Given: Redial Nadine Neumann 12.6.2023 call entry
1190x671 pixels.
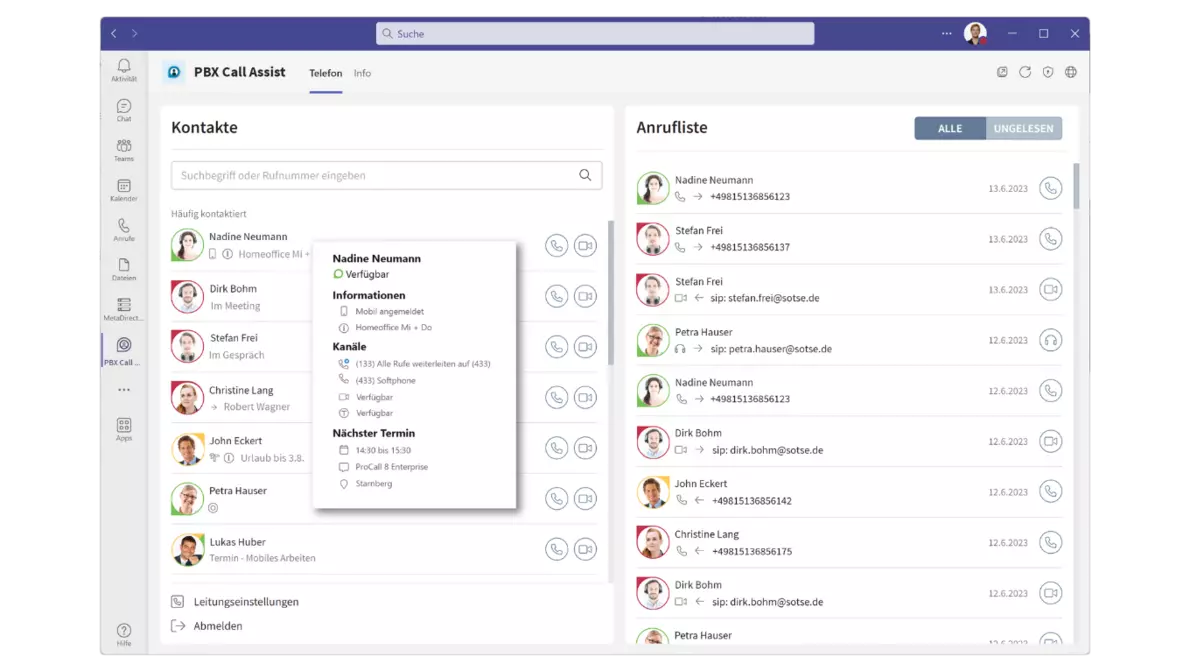Looking at the screenshot, I should point(1050,391).
